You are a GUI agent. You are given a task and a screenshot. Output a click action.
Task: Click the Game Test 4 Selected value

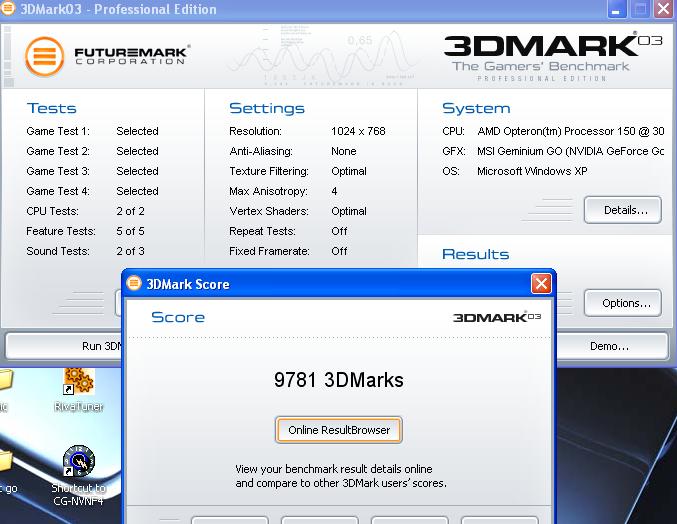point(137,191)
